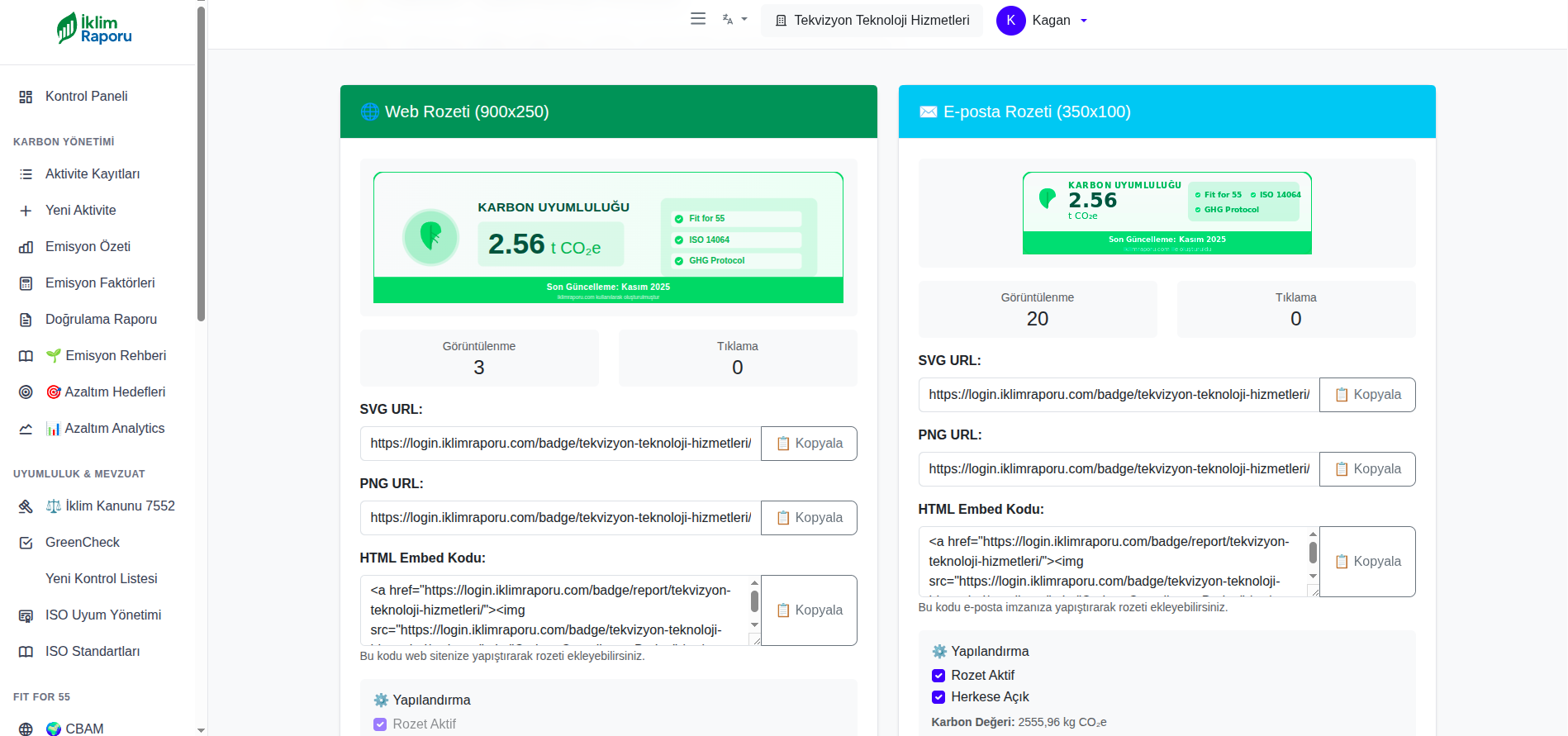The image size is (1568, 736).
Task: Click E-posta Görüntülenme count 20
Action: tap(1038, 319)
